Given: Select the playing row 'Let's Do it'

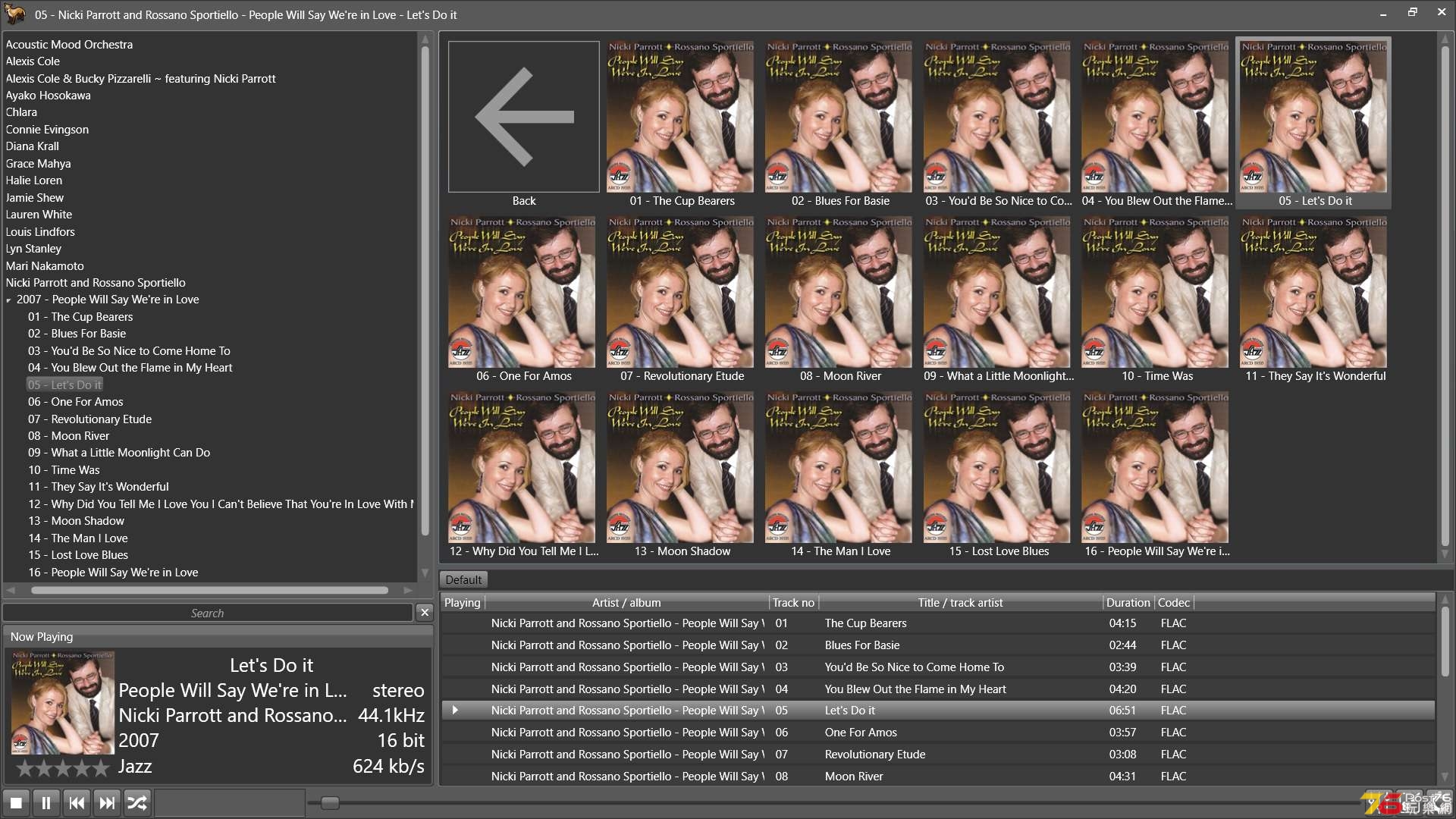Looking at the screenshot, I should pos(938,711).
